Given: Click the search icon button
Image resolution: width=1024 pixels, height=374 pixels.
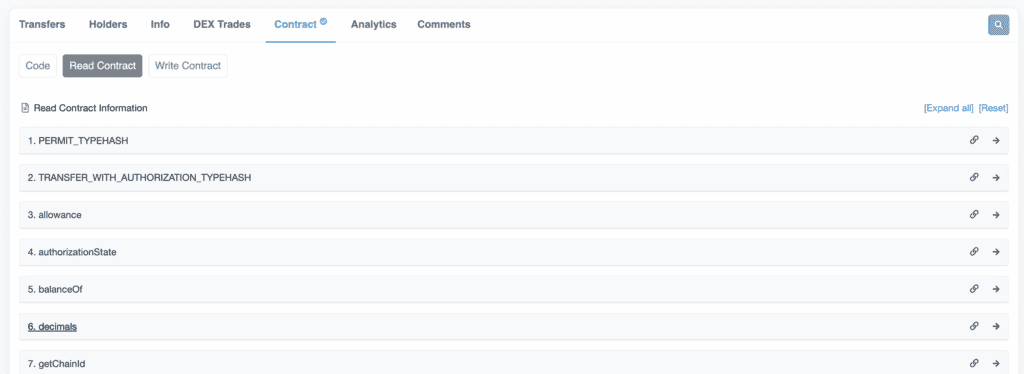Looking at the screenshot, I should (998, 25).
